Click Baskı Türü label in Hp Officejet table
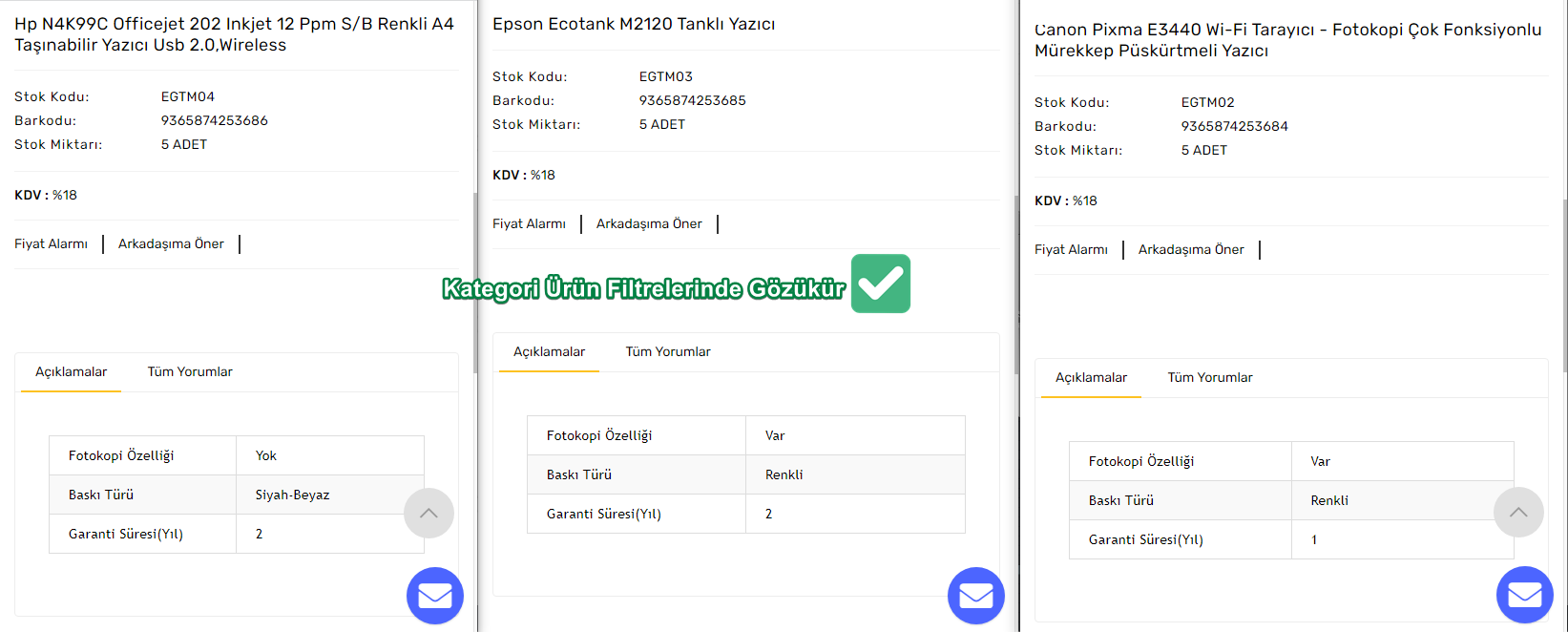The image size is (1568, 632). [x=101, y=495]
